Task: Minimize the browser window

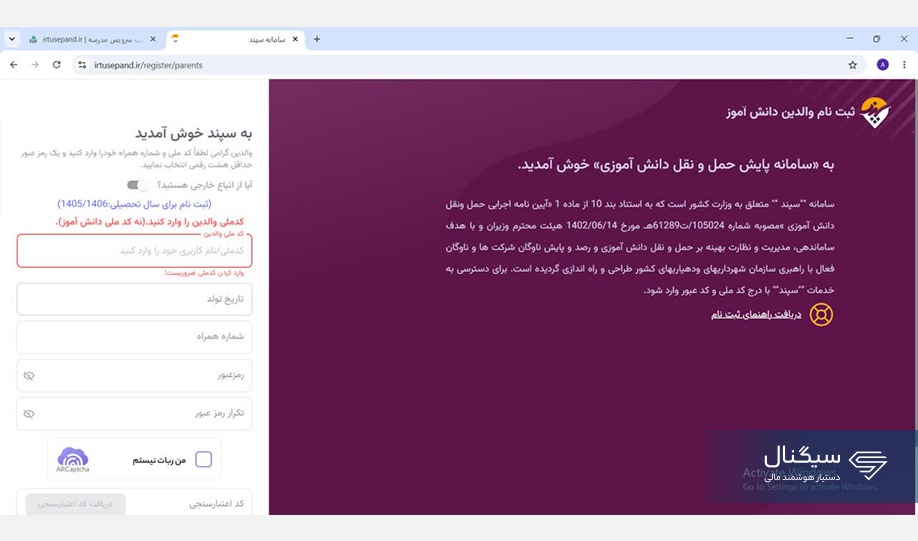Action: pyautogui.click(x=850, y=39)
